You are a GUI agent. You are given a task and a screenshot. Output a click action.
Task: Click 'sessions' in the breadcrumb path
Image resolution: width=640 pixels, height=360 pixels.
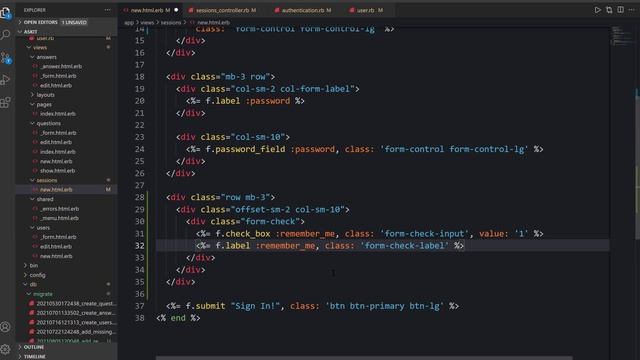(171, 22)
